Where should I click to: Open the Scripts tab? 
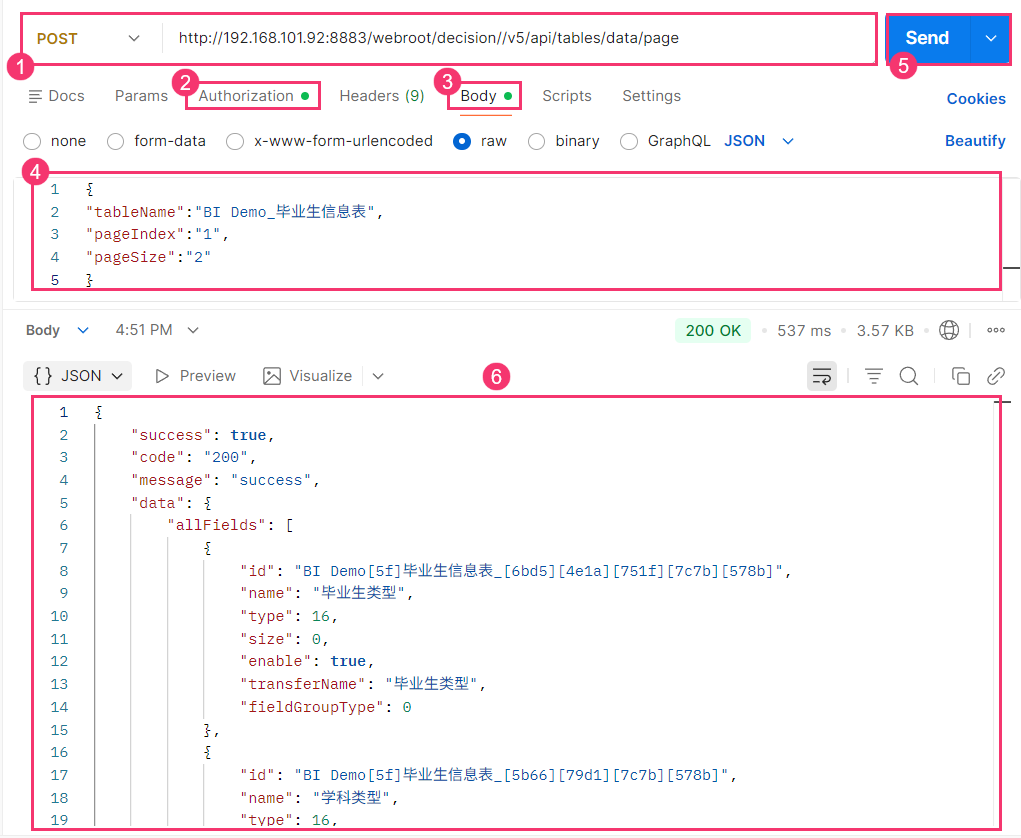click(566, 96)
